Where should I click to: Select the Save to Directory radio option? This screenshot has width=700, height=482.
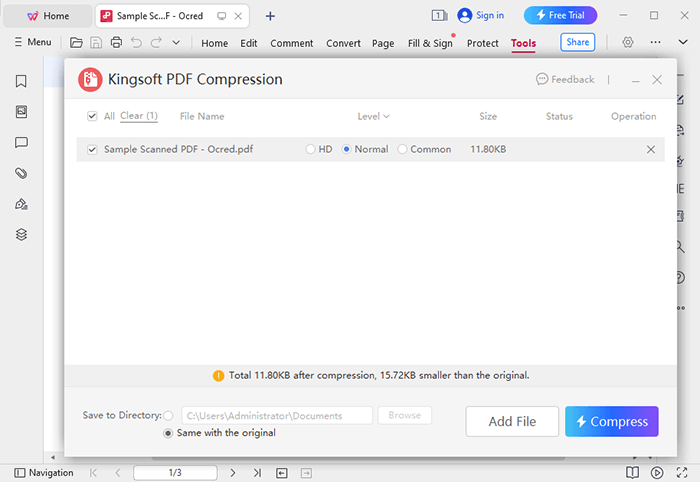click(x=168, y=416)
